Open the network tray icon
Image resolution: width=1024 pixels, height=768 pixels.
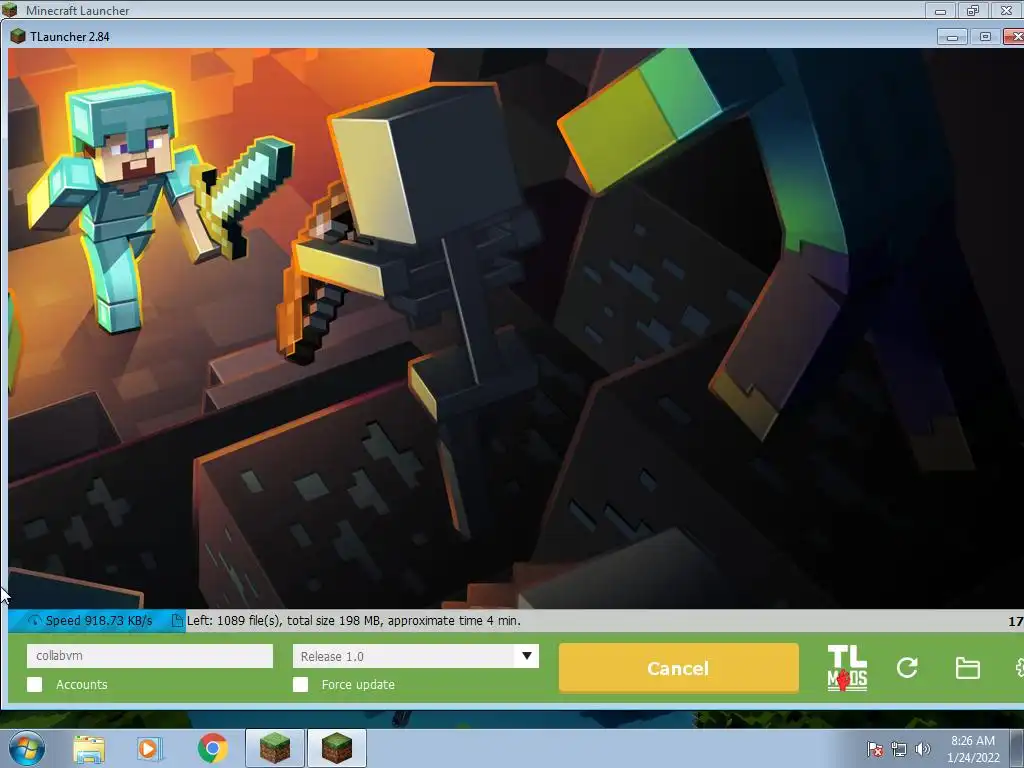point(899,749)
